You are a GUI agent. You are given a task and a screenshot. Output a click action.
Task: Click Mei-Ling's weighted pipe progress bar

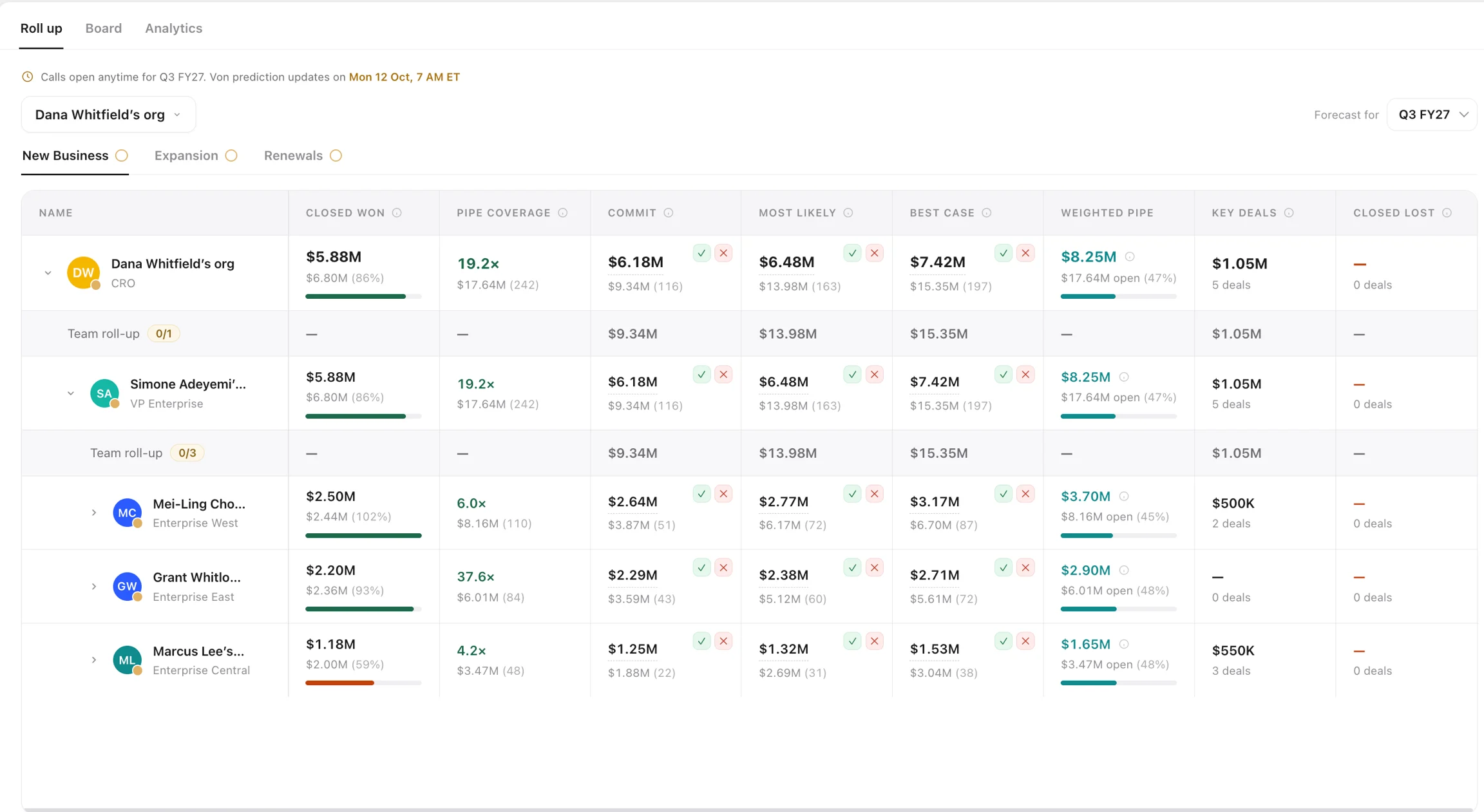coord(1118,535)
